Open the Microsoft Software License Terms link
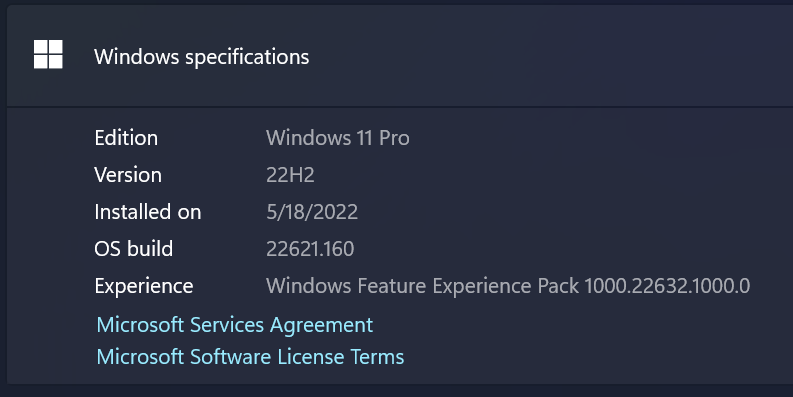This screenshot has width=793, height=397. click(x=250, y=357)
